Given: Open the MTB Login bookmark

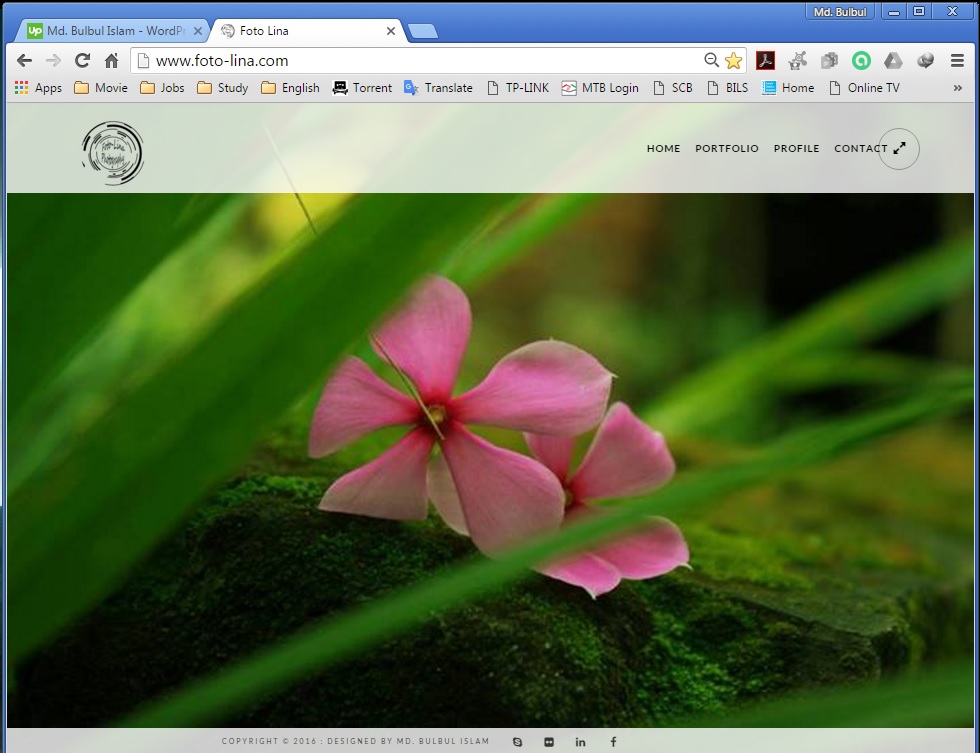Looking at the screenshot, I should click(x=600, y=88).
